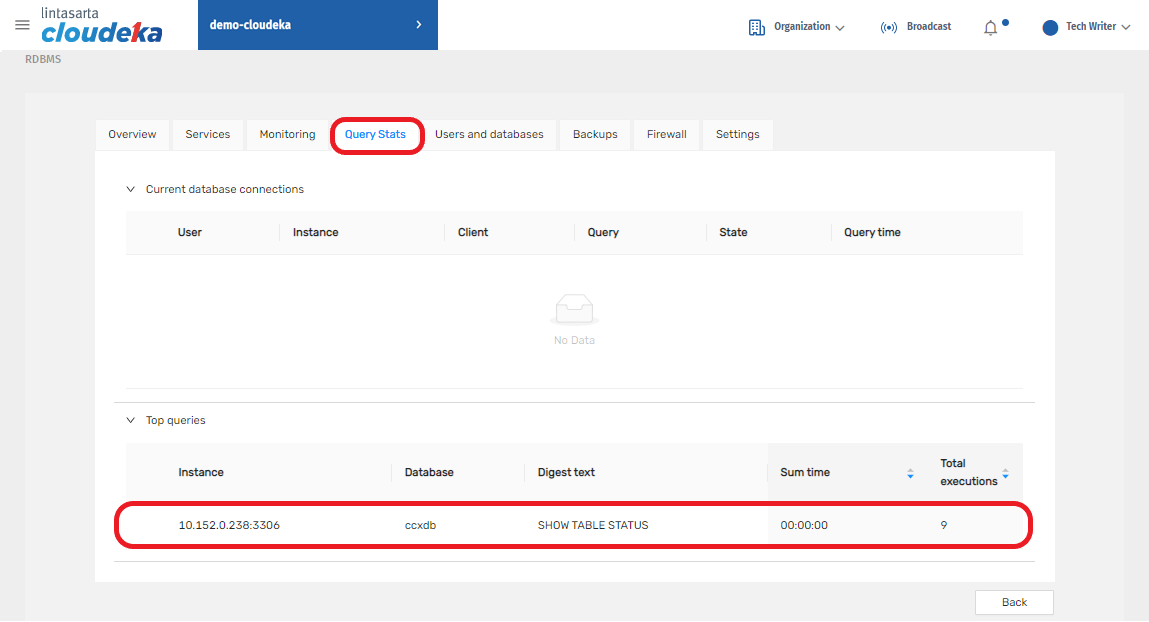Open the Firewall tab
Screen dimensions: 1149x622
[x=666, y=134]
